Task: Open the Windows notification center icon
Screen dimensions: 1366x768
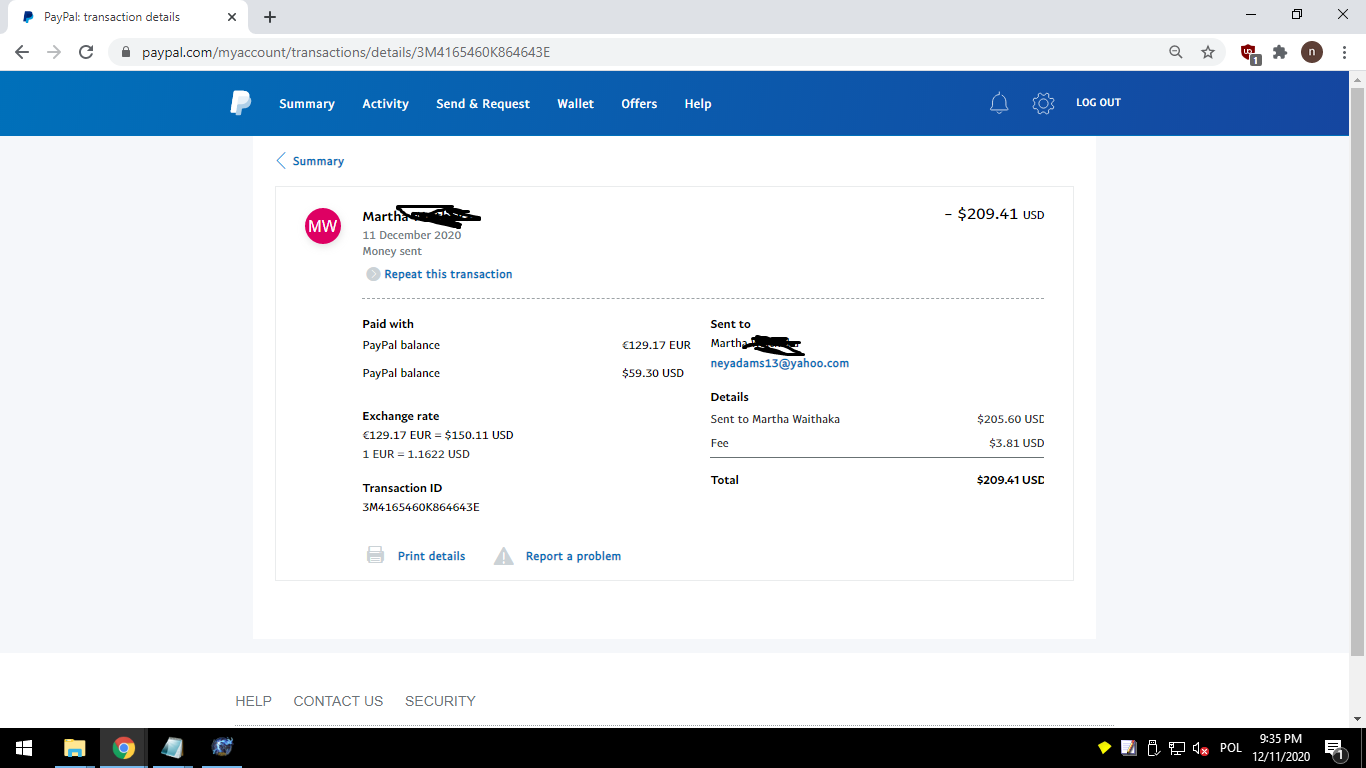Action: tap(1334, 748)
